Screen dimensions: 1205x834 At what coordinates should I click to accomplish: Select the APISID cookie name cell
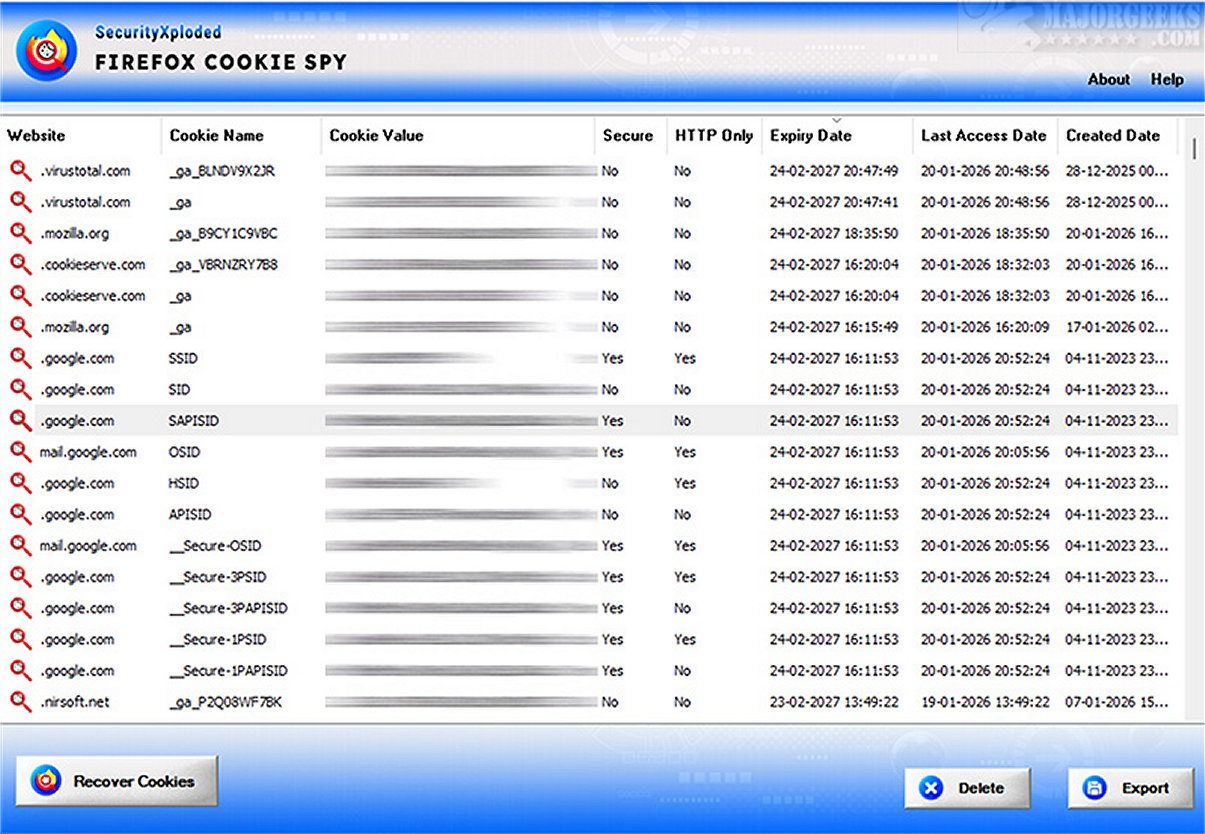[x=190, y=515]
